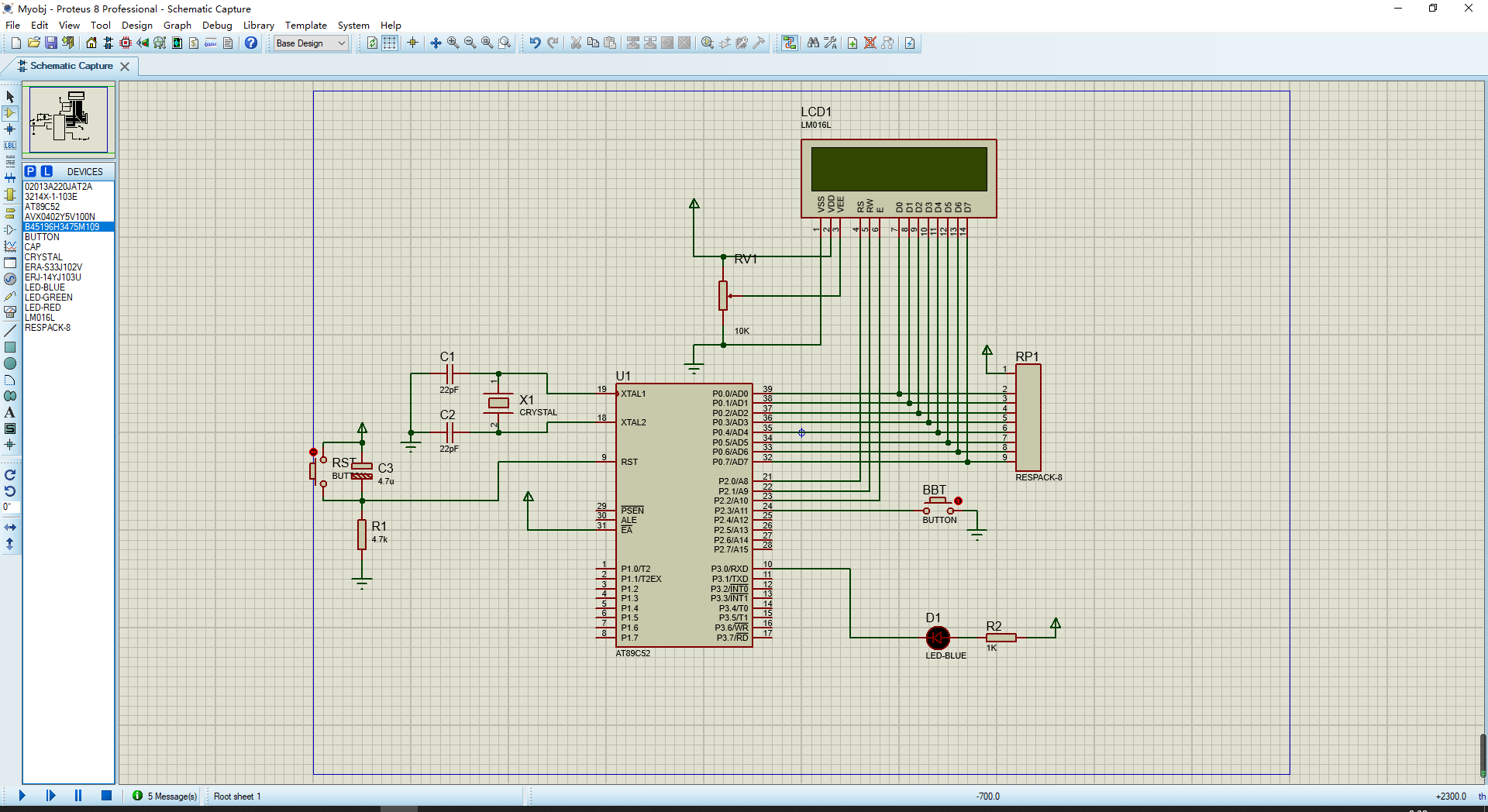This screenshot has height=812, width=1488.
Task: Choose the 2D graphics box tool
Action: point(10,347)
